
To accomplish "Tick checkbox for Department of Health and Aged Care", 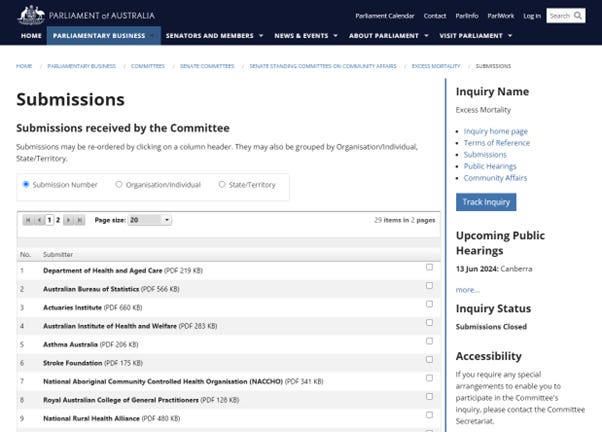I will pos(429,267).
